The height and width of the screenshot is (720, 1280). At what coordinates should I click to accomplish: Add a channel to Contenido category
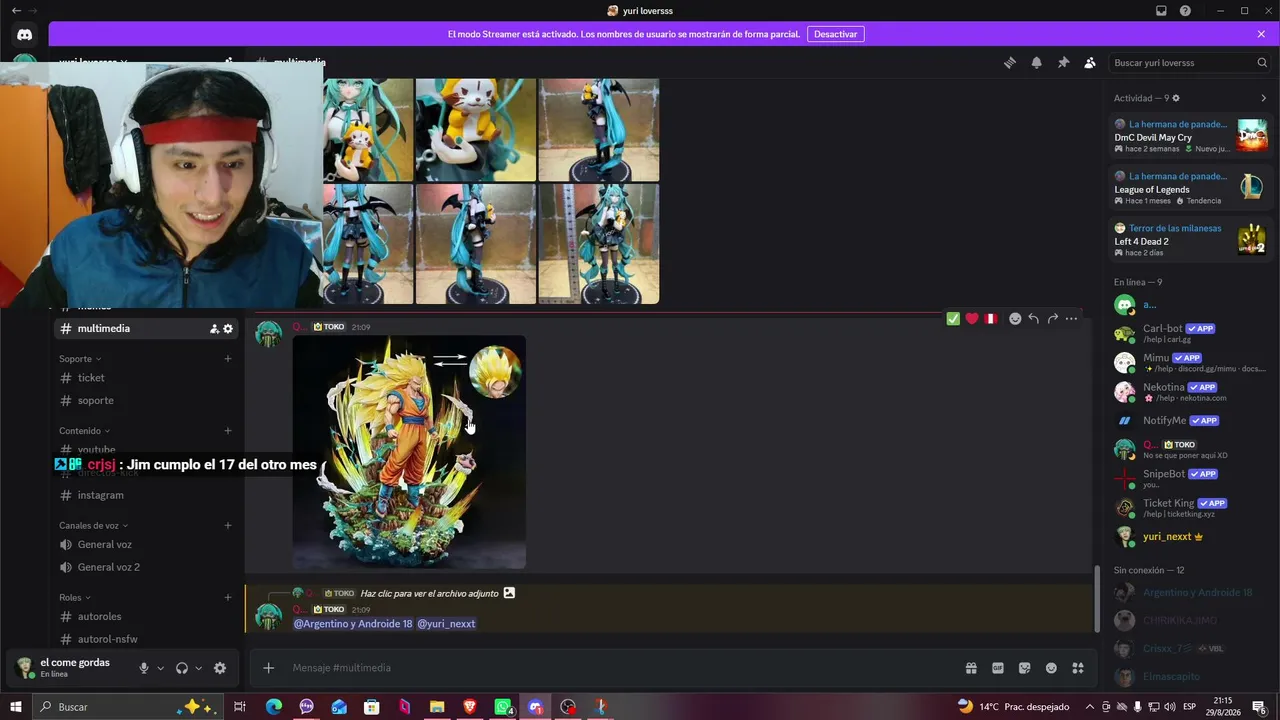228,431
